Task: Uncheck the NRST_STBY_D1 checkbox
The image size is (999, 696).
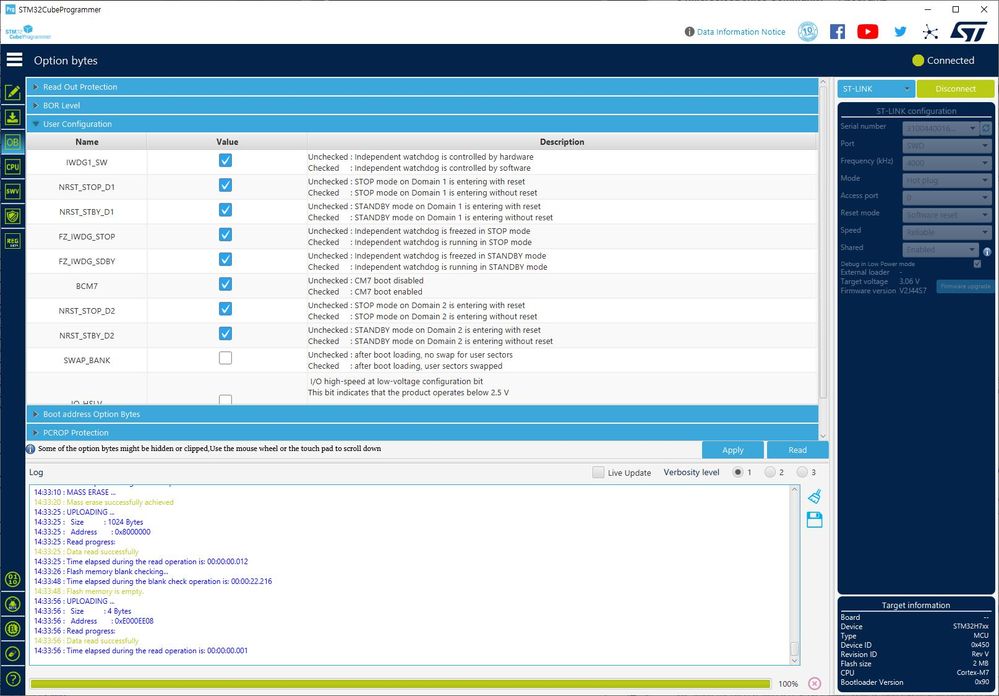Action: 225,210
